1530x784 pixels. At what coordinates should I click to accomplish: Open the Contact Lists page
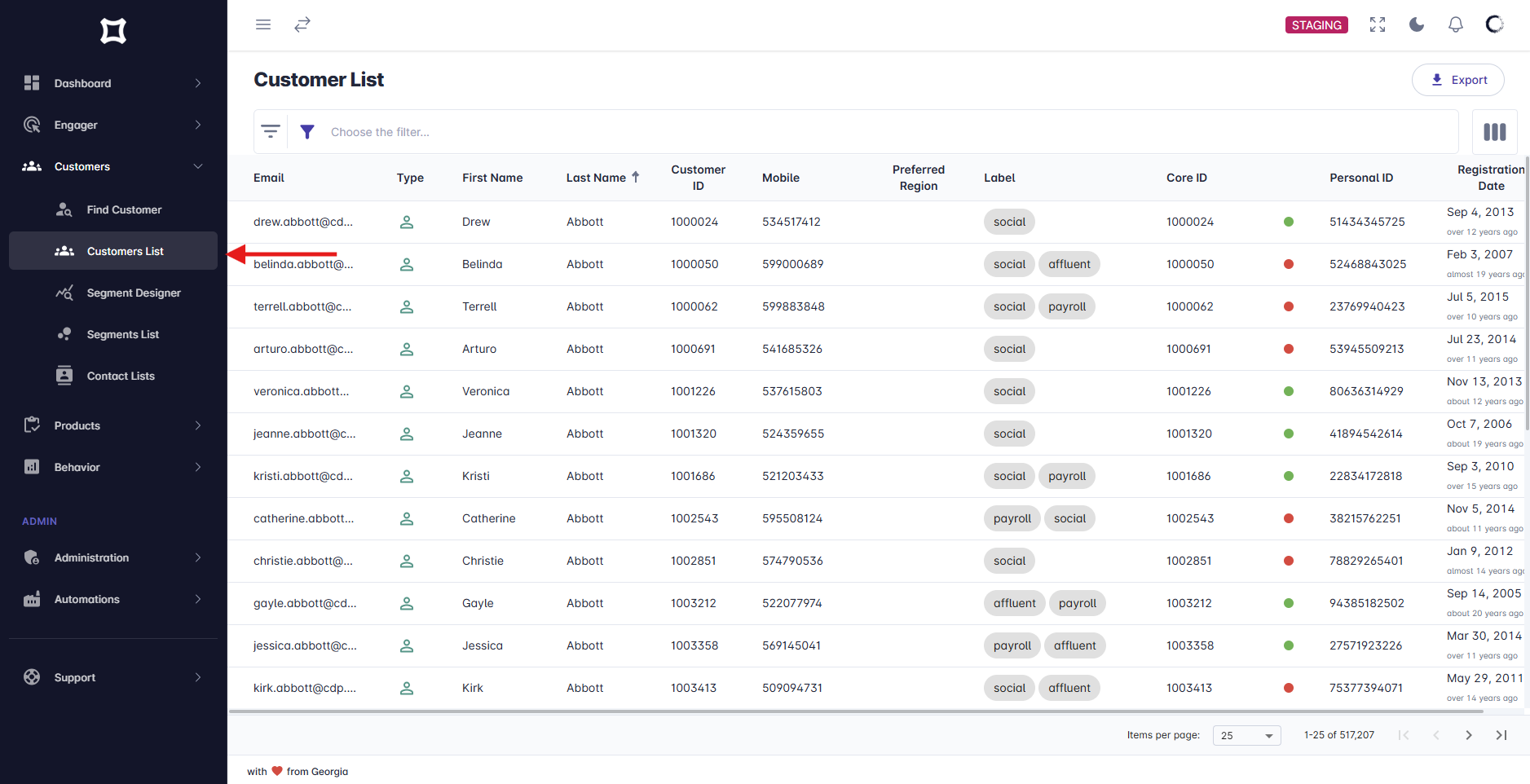click(121, 375)
